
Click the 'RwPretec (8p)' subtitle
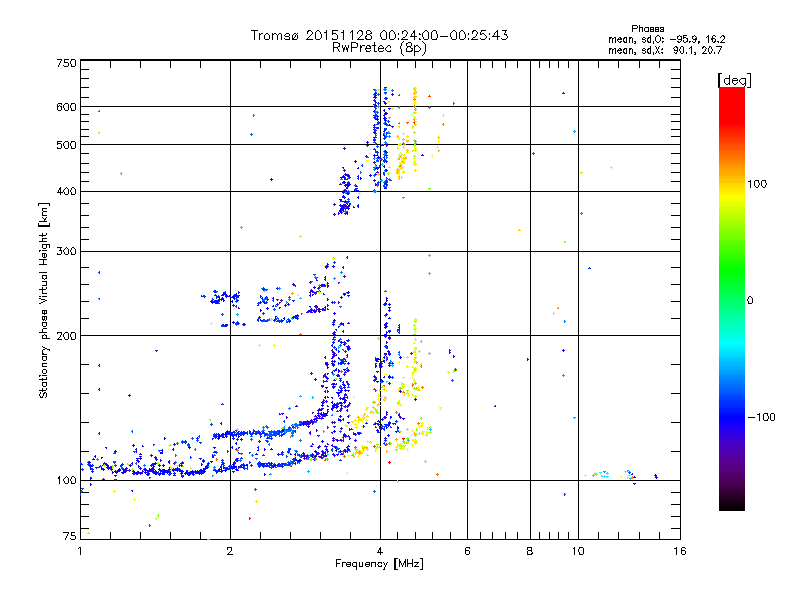(x=379, y=48)
